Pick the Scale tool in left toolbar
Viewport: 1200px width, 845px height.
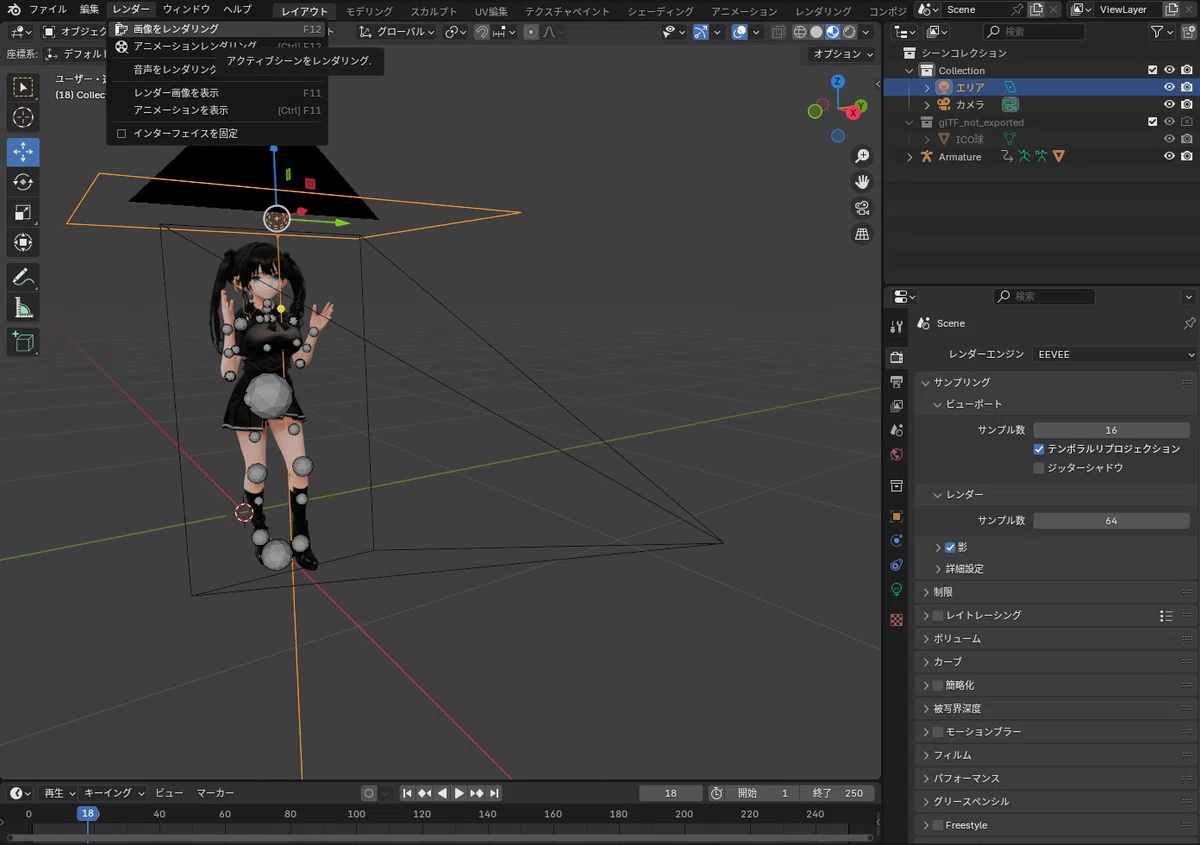pos(23,212)
